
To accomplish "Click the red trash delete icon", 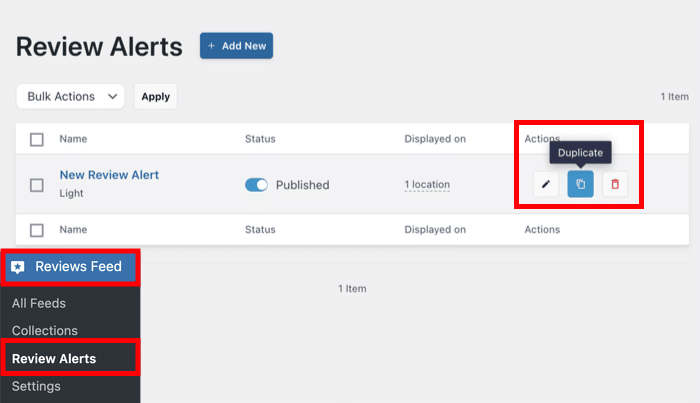I will point(615,184).
